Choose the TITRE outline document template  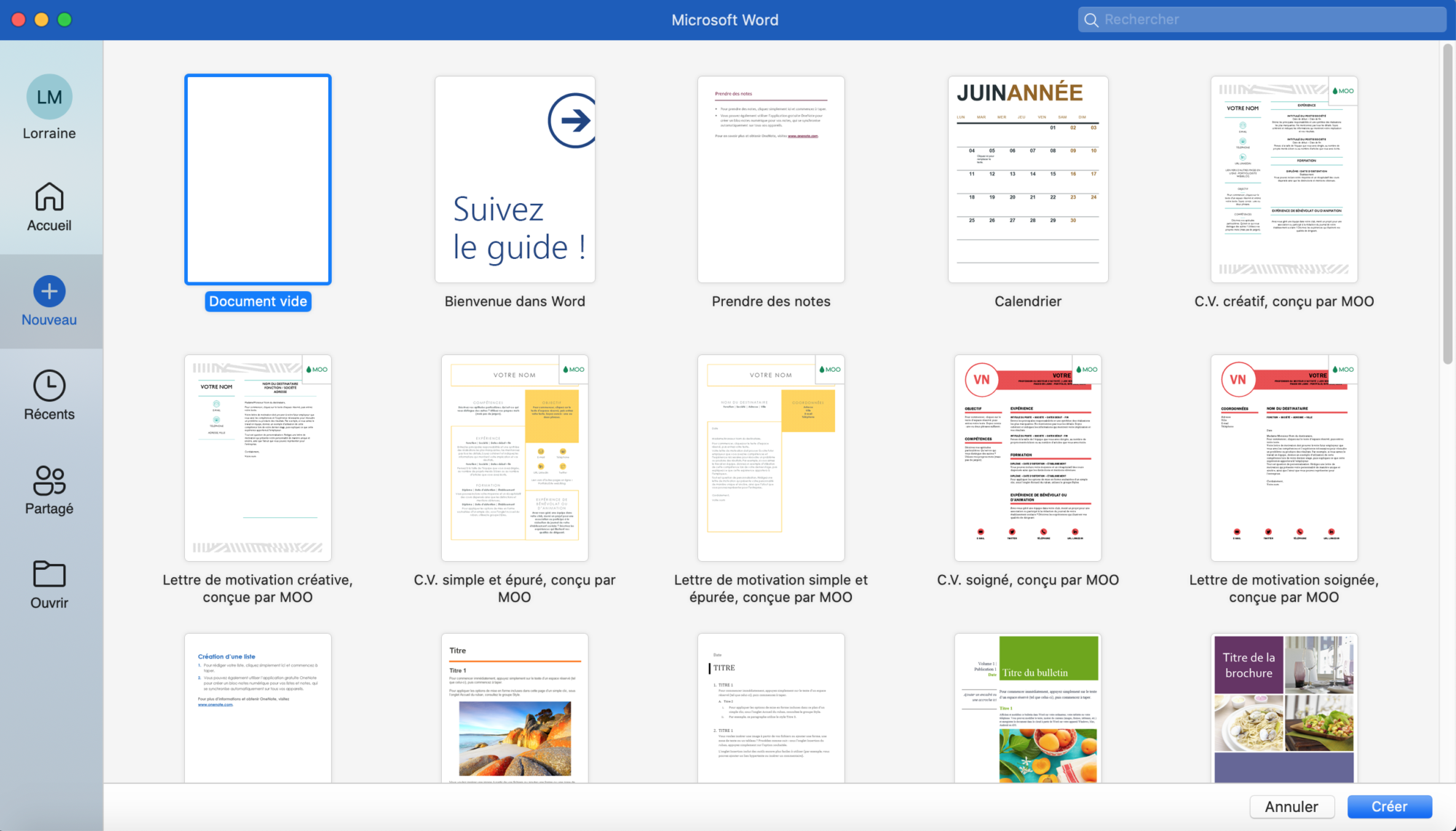pos(771,708)
